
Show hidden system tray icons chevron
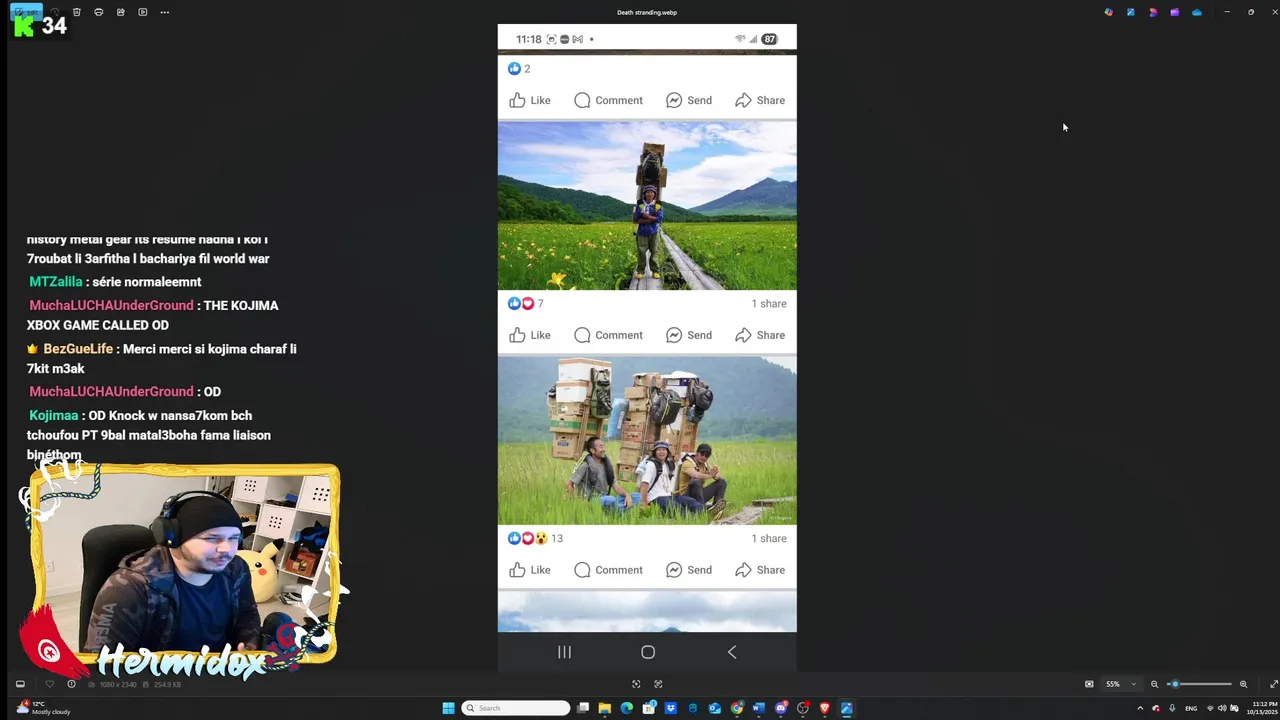[x=1140, y=708]
